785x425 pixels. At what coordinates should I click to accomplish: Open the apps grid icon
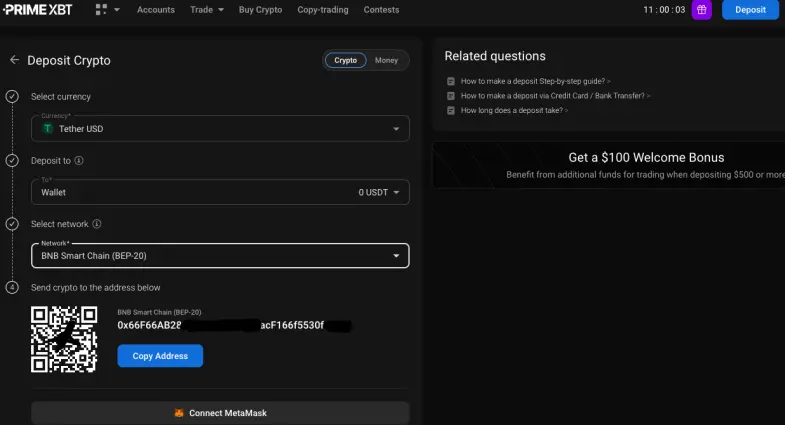[x=101, y=10]
